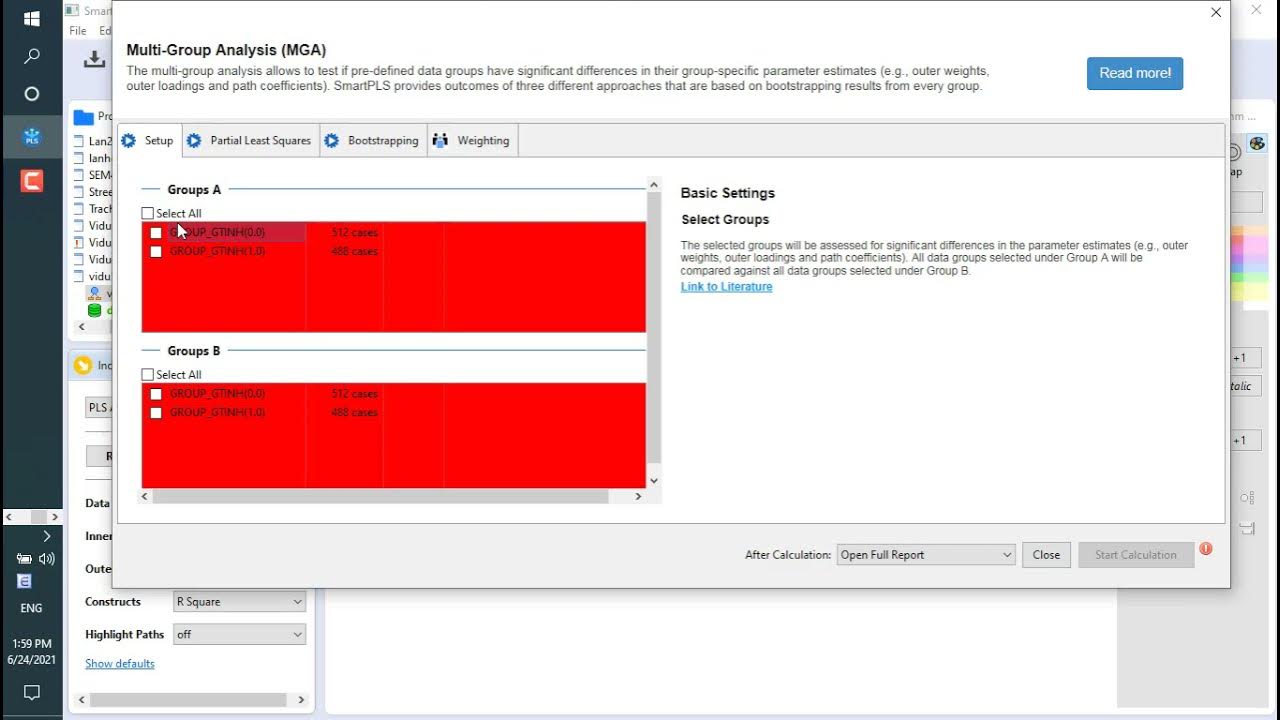Click the red warning icon beside Start Calculation
This screenshot has height=720, width=1280.
pos(1206,548)
